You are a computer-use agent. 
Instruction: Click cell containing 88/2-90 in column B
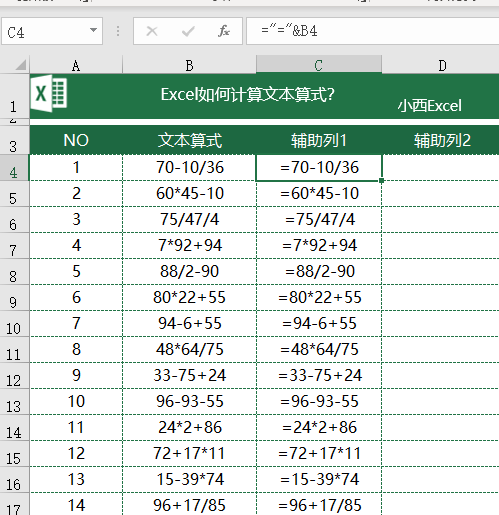[x=189, y=272]
